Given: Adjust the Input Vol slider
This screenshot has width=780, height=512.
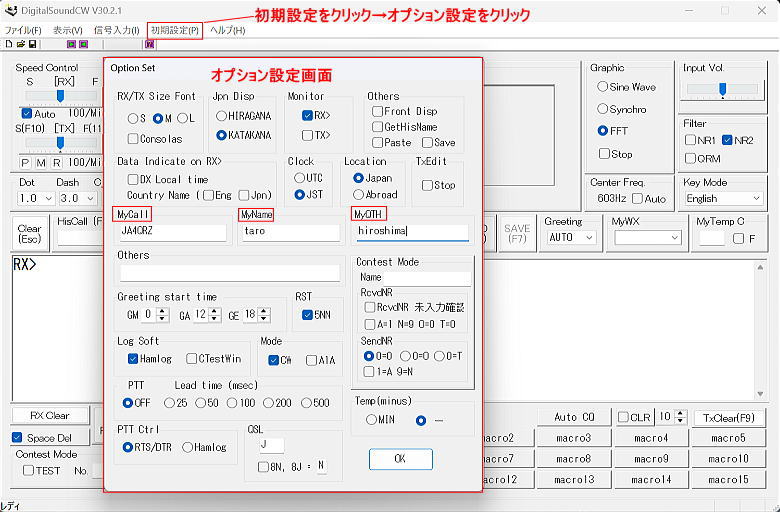Looking at the screenshot, I should [x=722, y=90].
